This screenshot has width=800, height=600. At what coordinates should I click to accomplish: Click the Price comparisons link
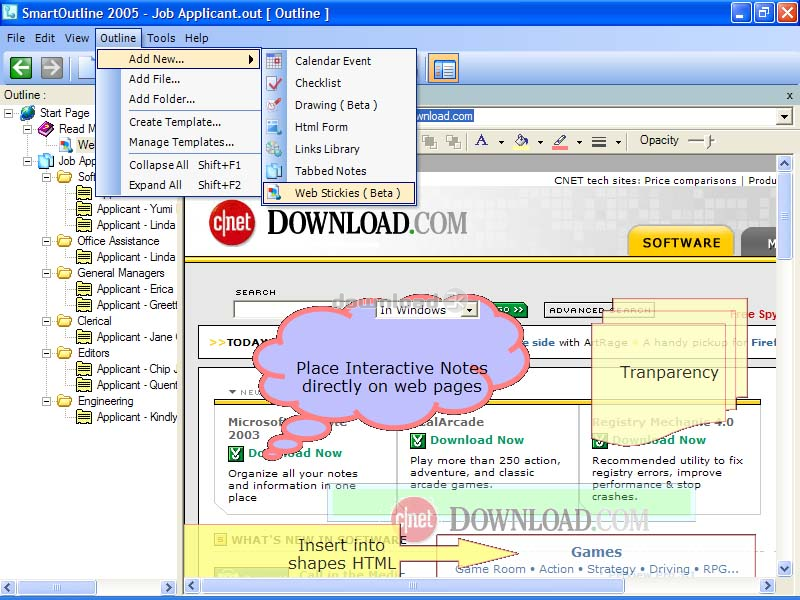point(690,181)
